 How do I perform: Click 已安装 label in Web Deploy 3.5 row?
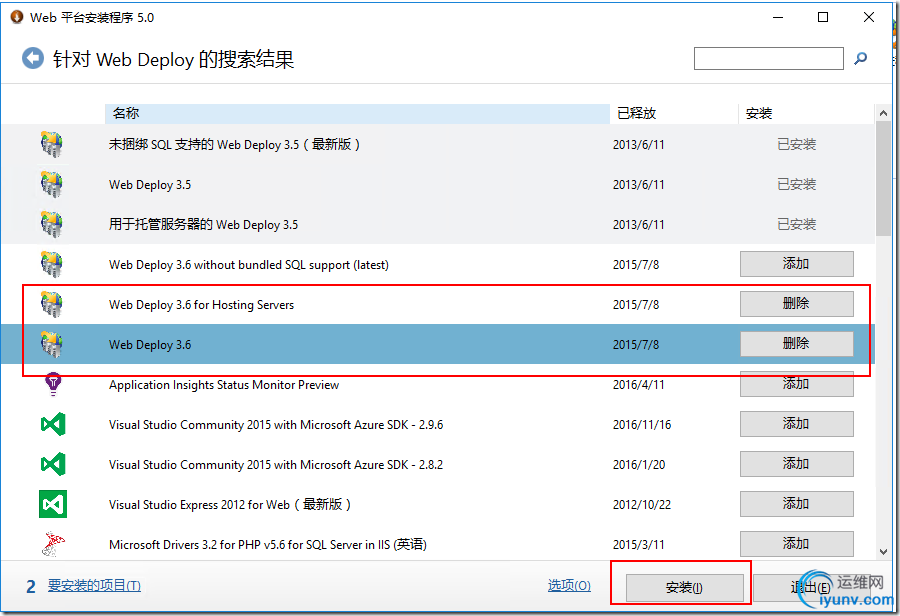(x=796, y=184)
